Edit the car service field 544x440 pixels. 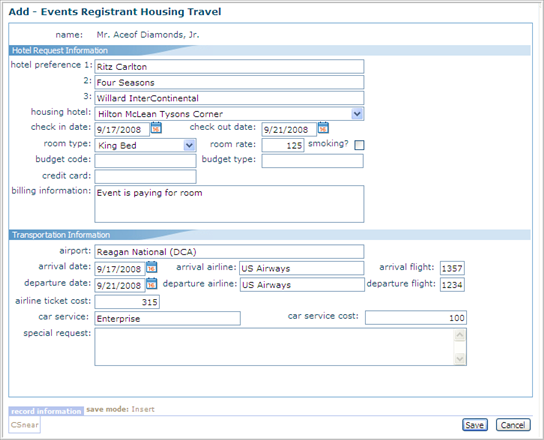pyautogui.click(x=168, y=318)
